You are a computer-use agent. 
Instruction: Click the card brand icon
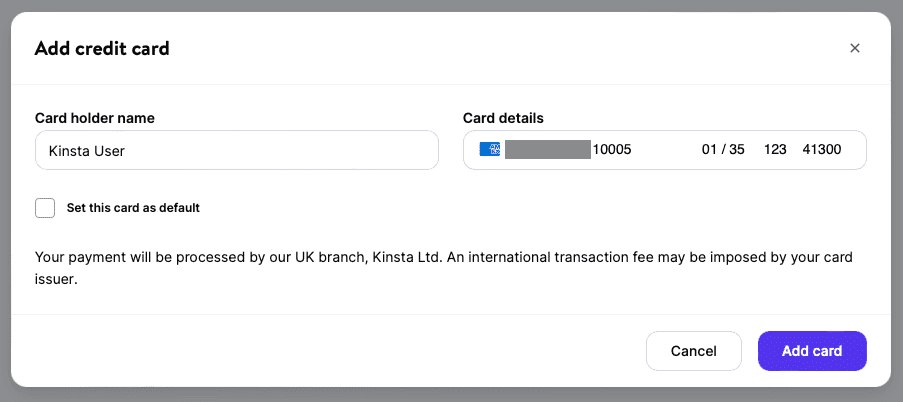point(490,150)
